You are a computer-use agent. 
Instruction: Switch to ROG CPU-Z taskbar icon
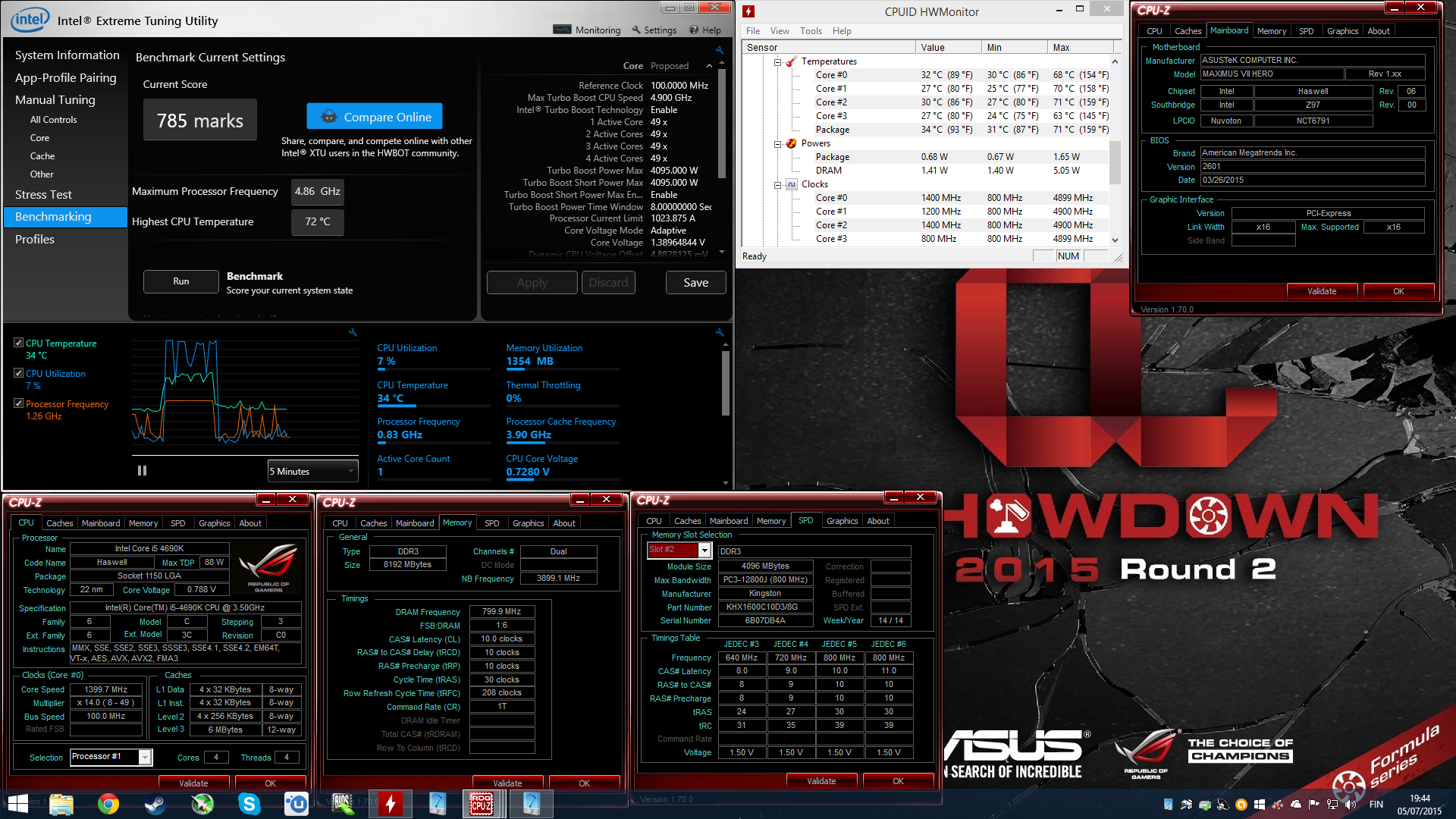pos(482,804)
